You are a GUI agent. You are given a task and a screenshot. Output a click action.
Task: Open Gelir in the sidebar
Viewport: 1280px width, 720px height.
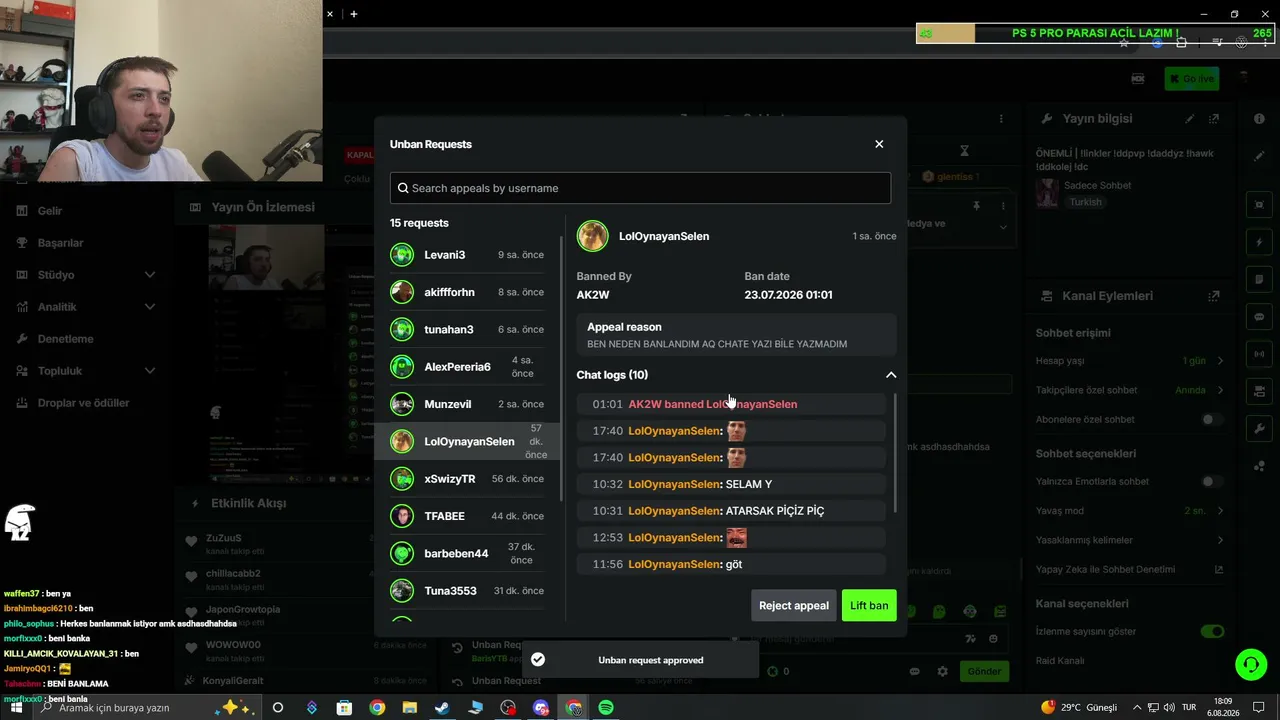(50, 211)
